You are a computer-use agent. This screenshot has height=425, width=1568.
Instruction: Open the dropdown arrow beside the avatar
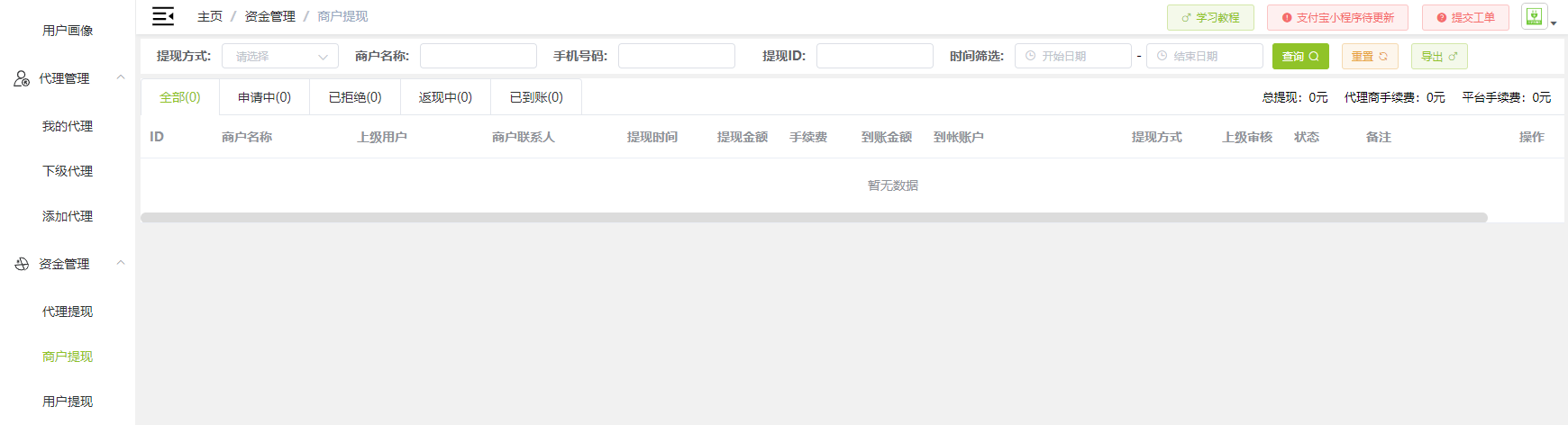pyautogui.click(x=1554, y=23)
